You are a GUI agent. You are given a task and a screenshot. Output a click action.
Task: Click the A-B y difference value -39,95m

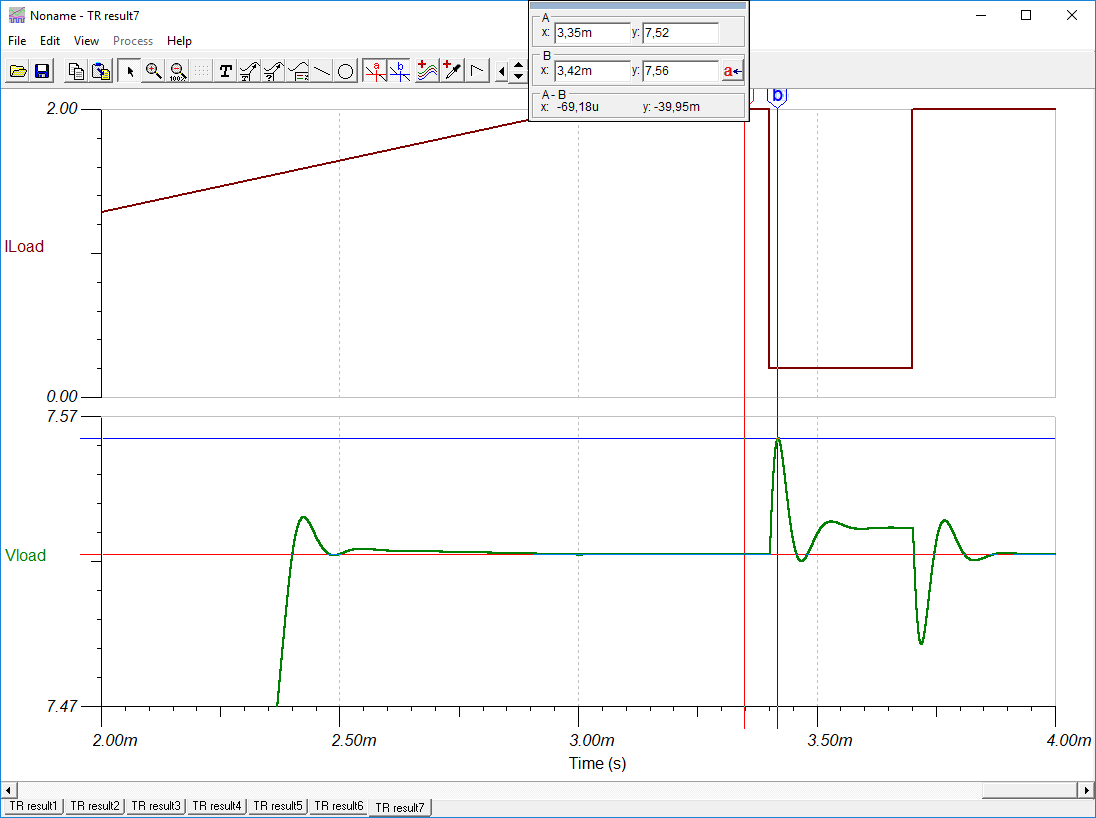(x=677, y=107)
